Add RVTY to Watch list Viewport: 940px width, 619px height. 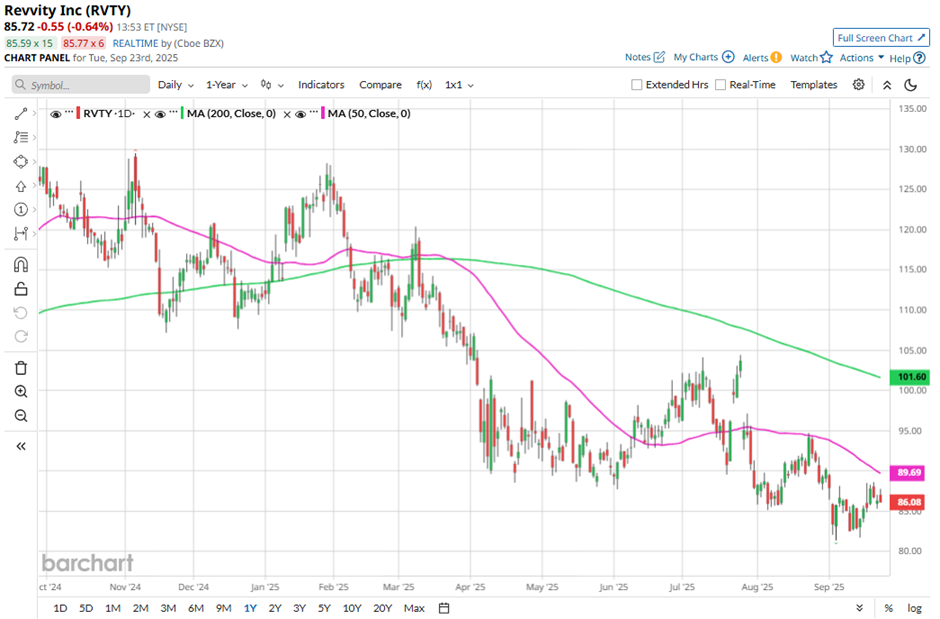(811, 58)
